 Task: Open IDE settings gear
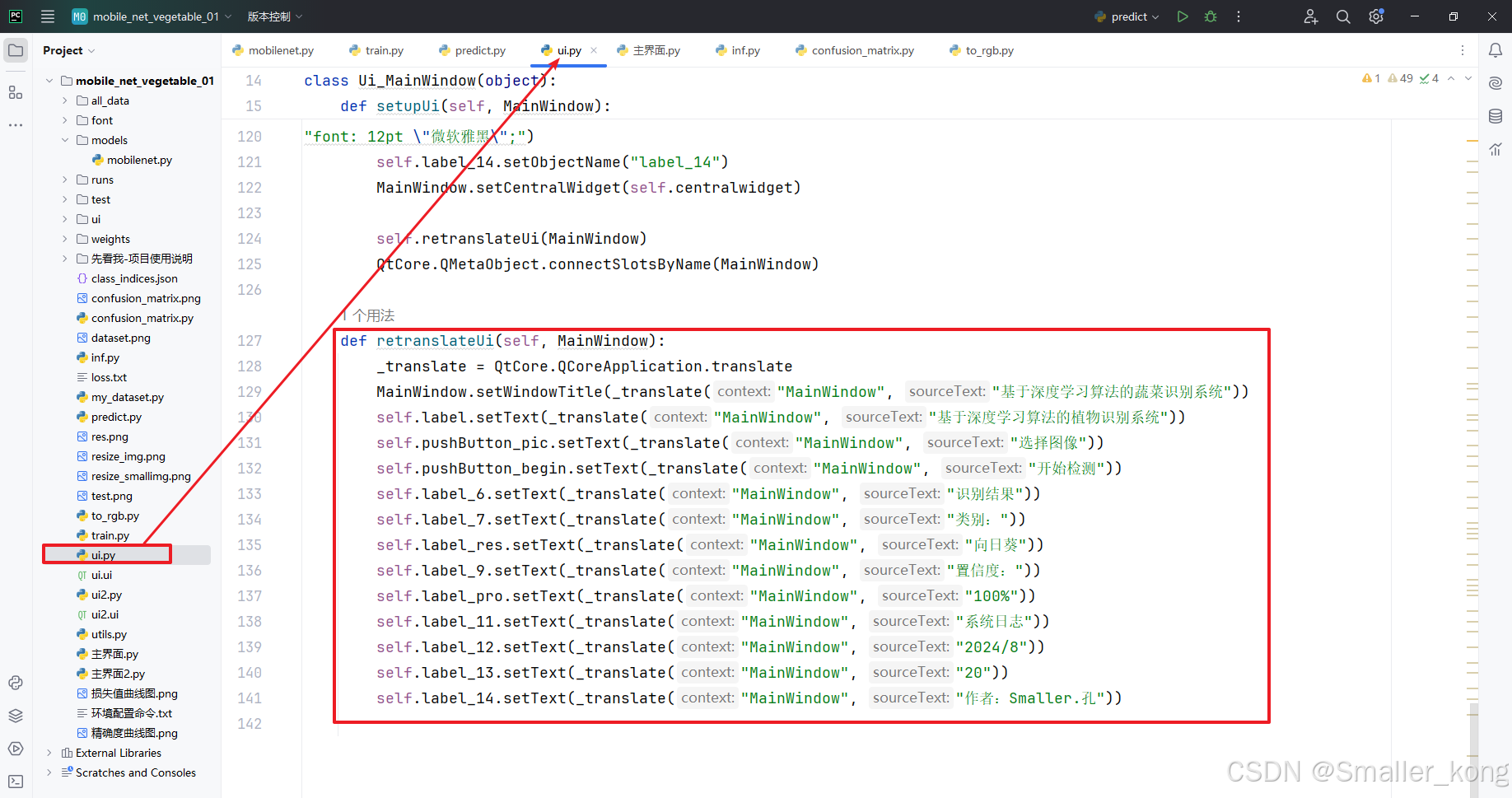click(1376, 16)
